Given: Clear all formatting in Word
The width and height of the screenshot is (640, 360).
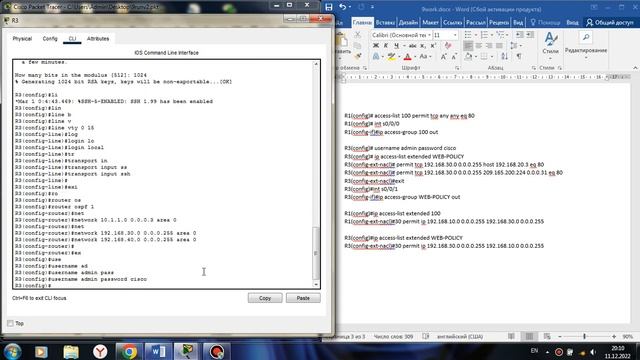Looking at the screenshot, I should [448, 46].
